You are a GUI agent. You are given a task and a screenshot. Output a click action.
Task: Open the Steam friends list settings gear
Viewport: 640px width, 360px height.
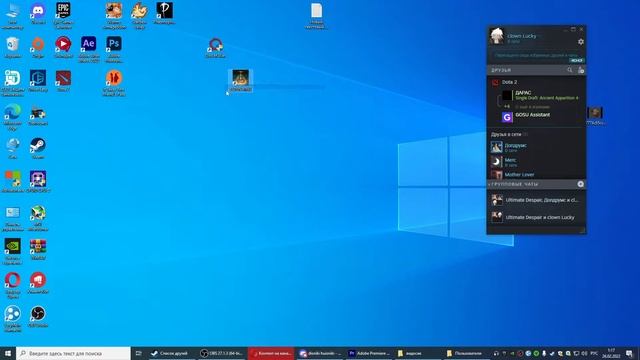click(581, 42)
